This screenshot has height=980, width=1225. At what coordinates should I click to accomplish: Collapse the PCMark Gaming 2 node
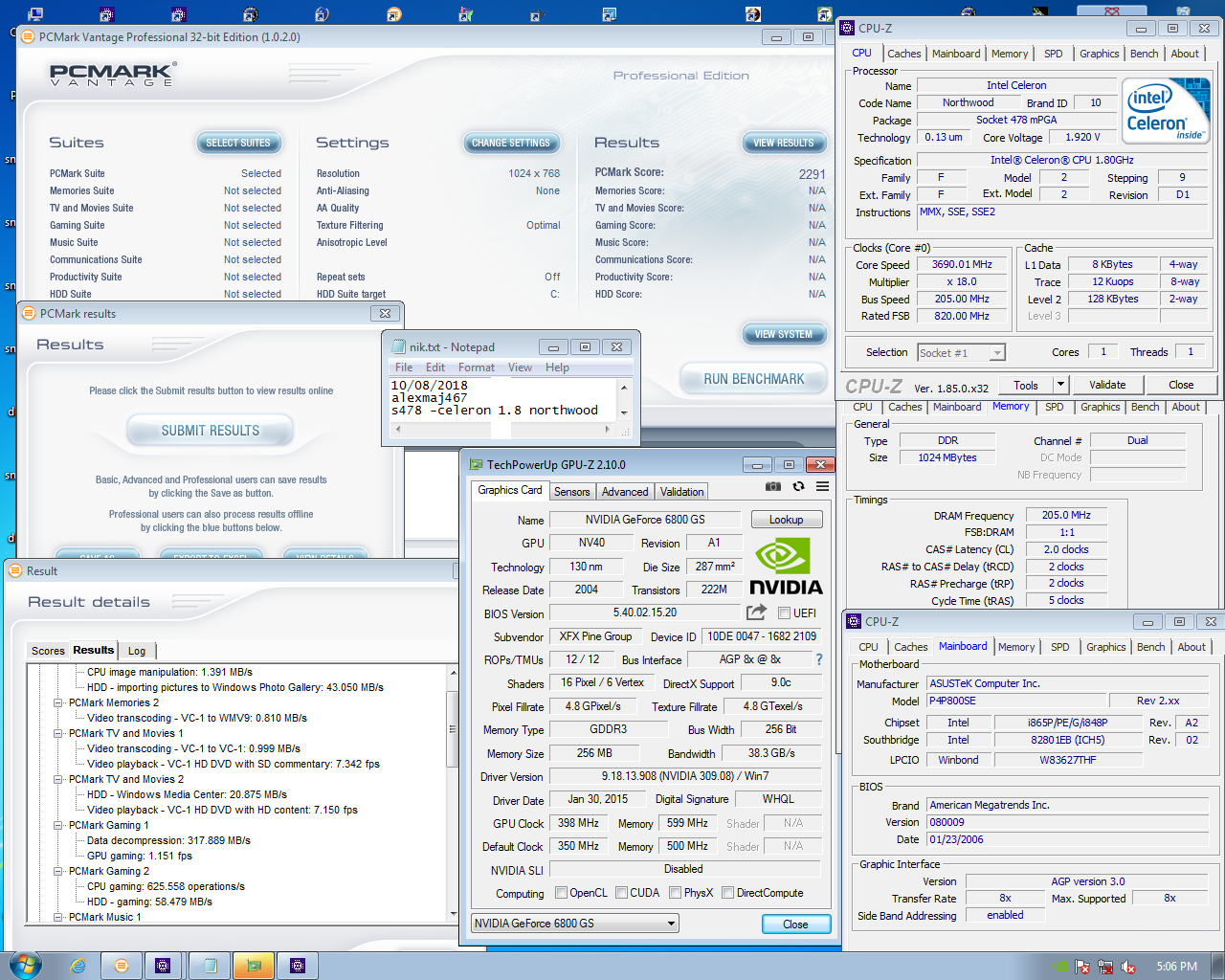pos(59,871)
